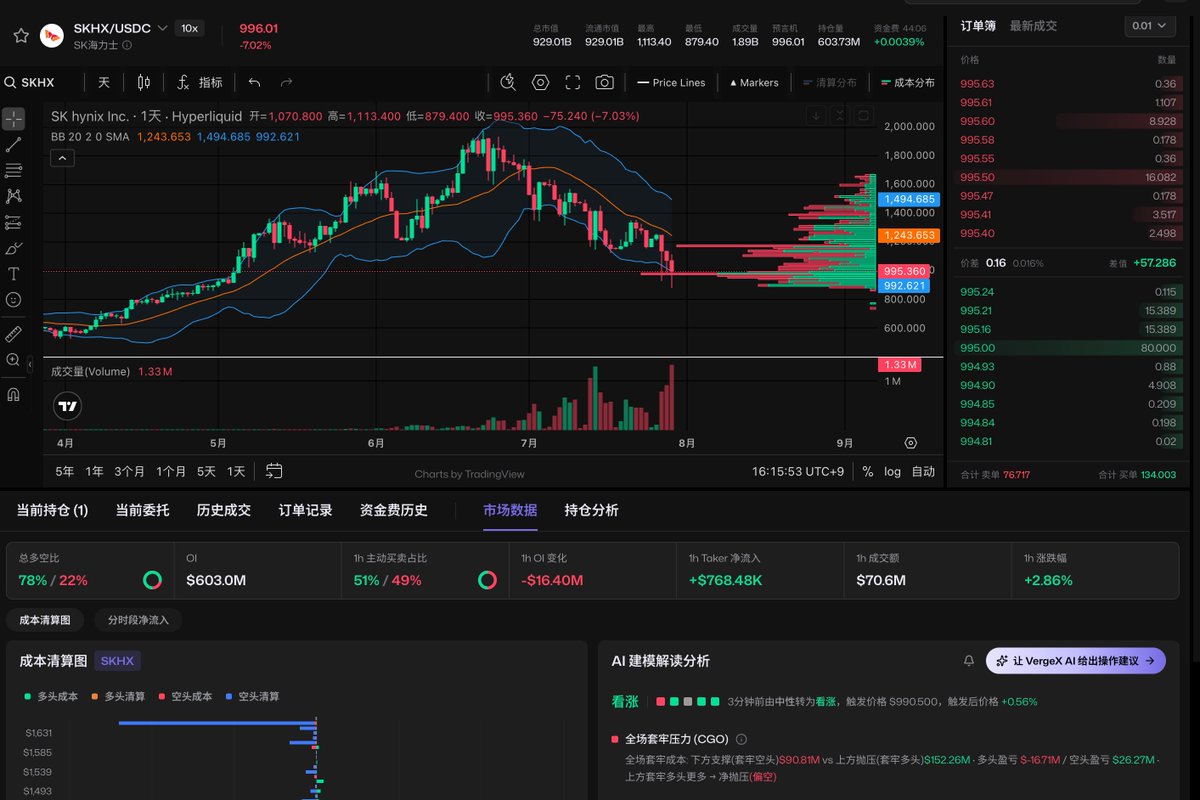Open the 当前委托 tab
Viewport: 1200px width, 800px height.
click(x=142, y=510)
